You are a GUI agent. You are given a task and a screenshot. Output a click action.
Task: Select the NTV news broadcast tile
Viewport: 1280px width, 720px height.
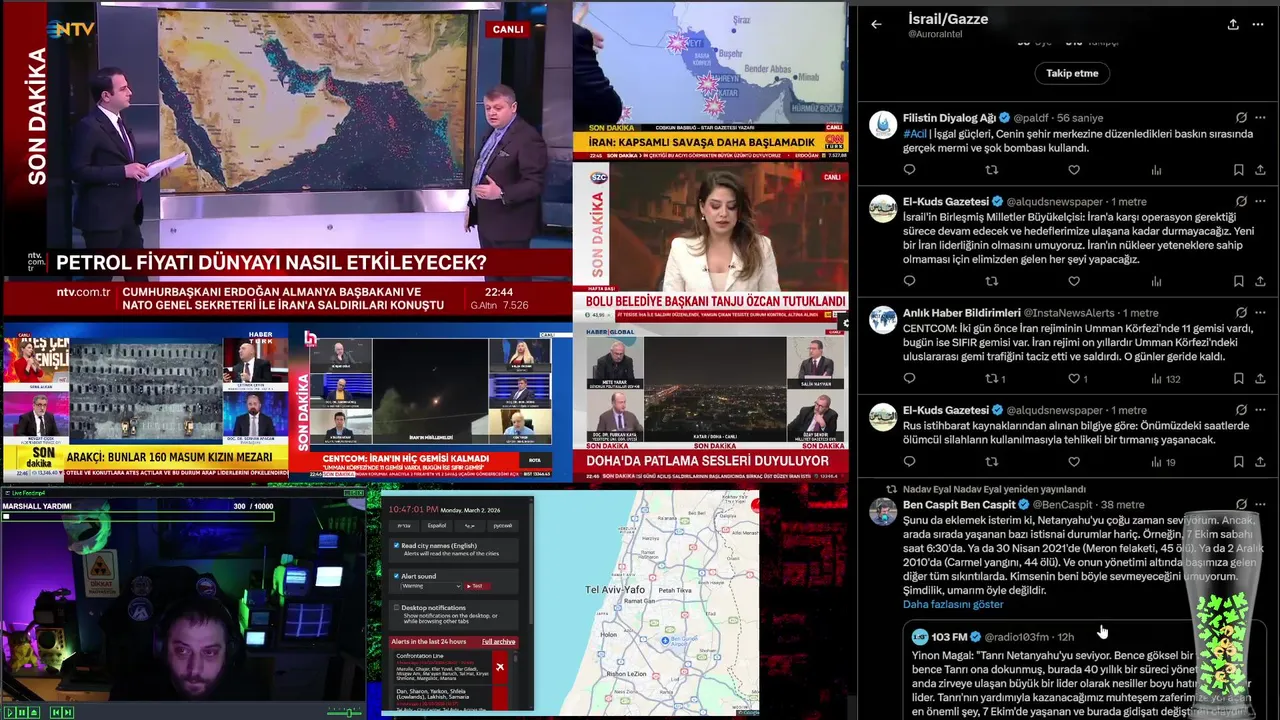(x=286, y=160)
